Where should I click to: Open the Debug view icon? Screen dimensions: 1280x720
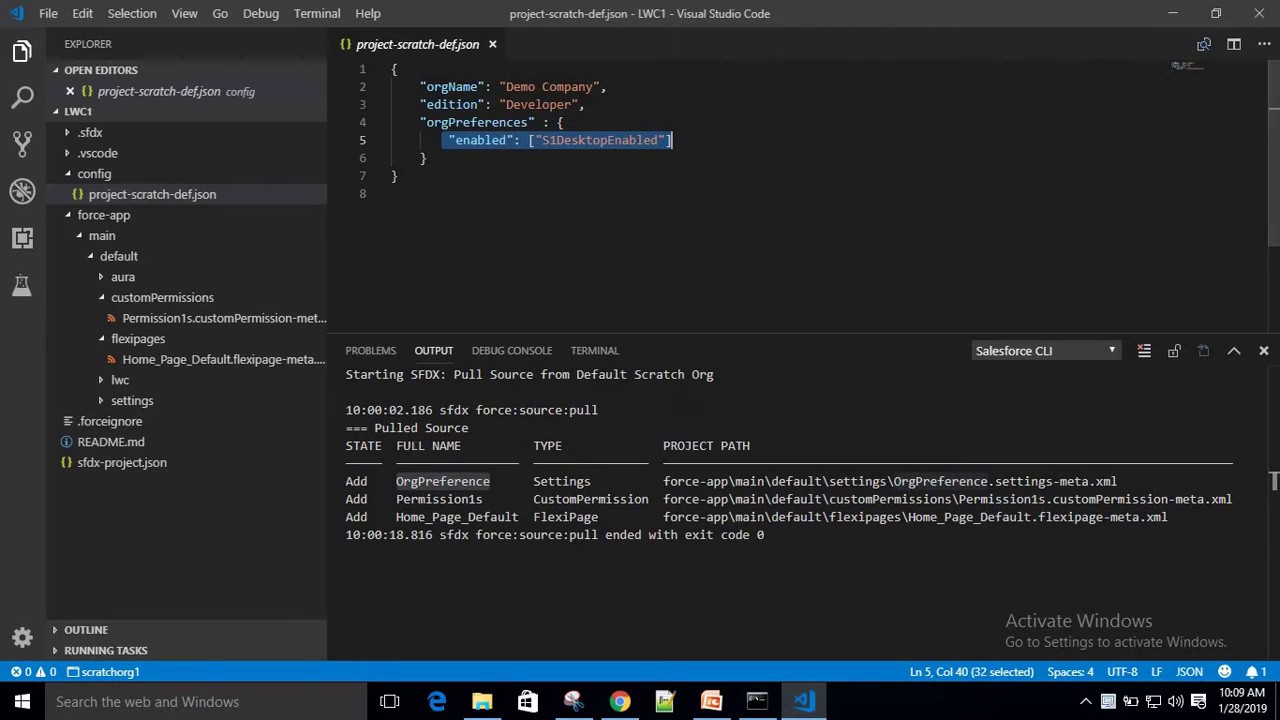[22, 191]
